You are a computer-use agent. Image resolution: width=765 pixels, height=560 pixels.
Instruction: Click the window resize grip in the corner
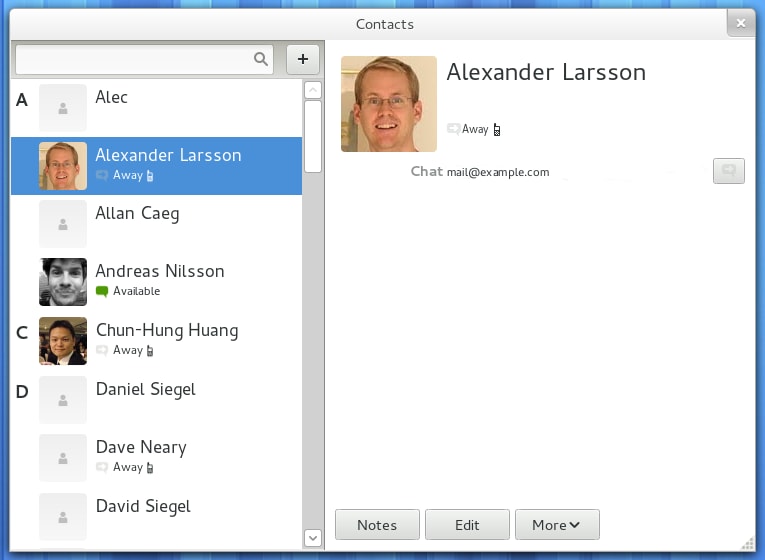pyautogui.click(x=747, y=543)
